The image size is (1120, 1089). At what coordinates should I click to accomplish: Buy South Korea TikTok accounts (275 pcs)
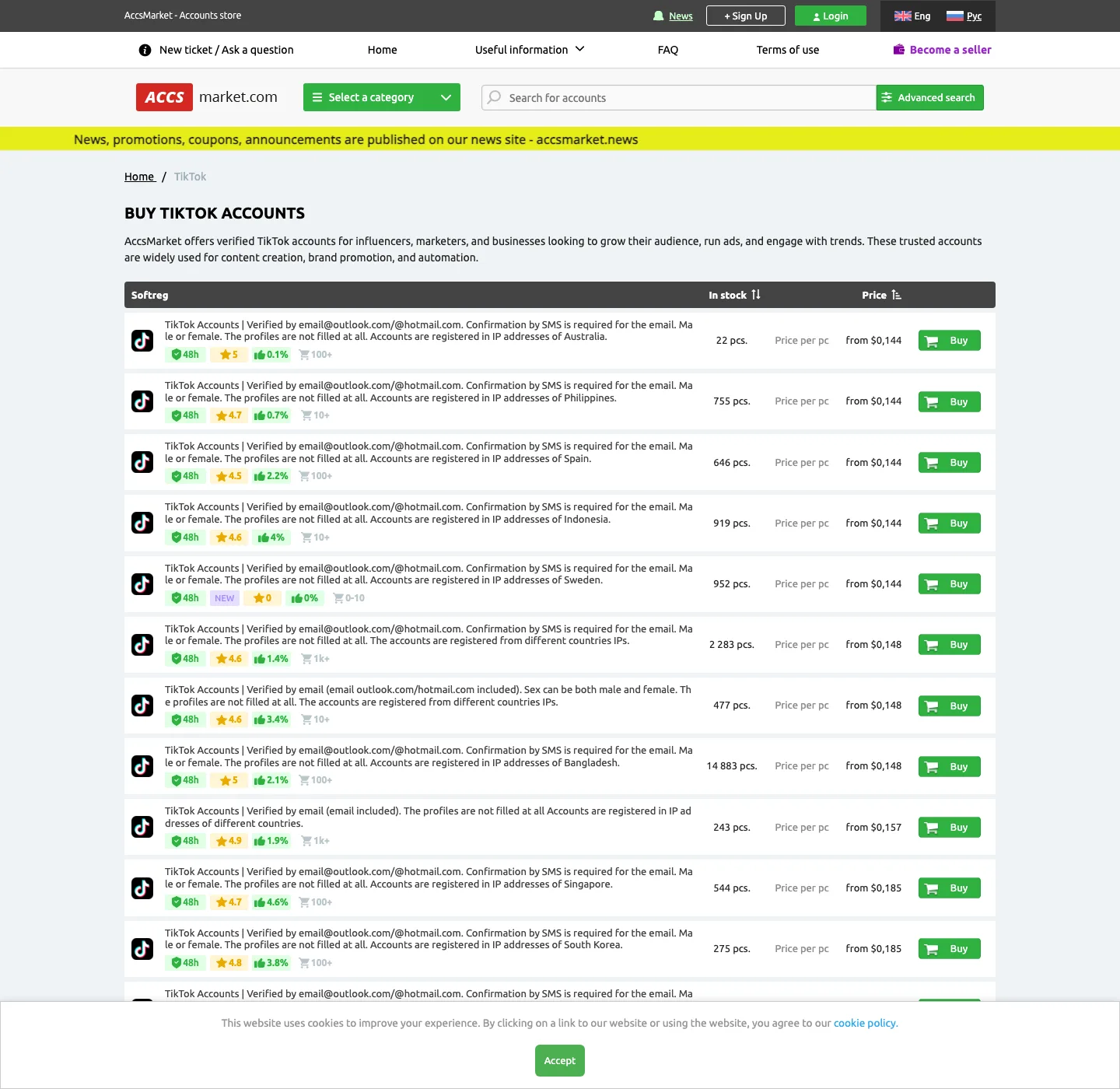[950, 949]
